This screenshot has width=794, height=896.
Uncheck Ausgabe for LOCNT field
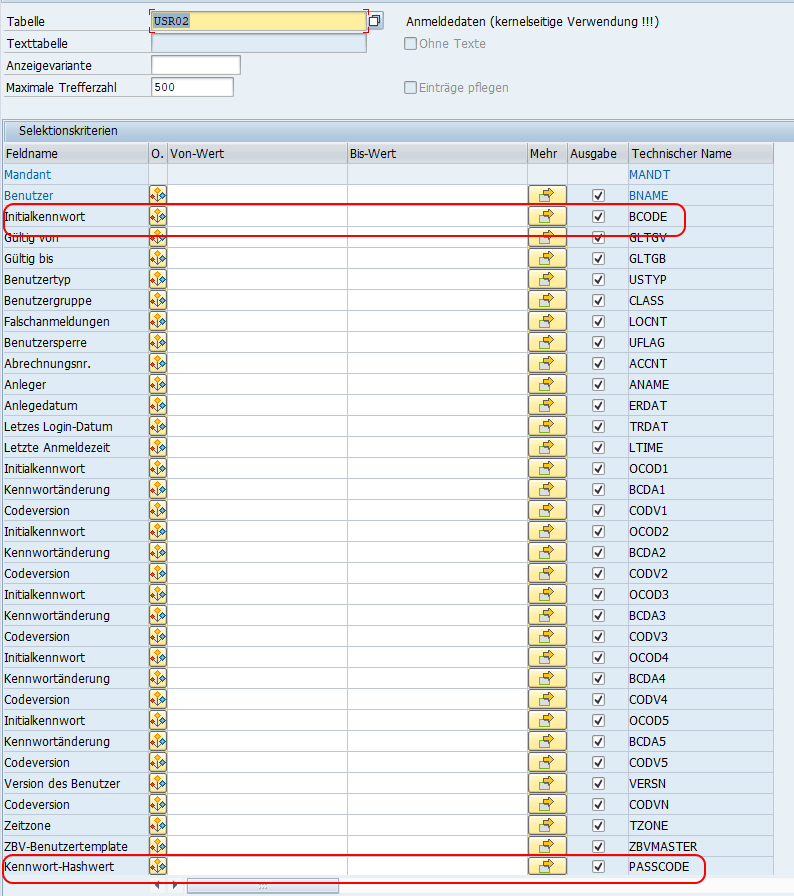598,322
